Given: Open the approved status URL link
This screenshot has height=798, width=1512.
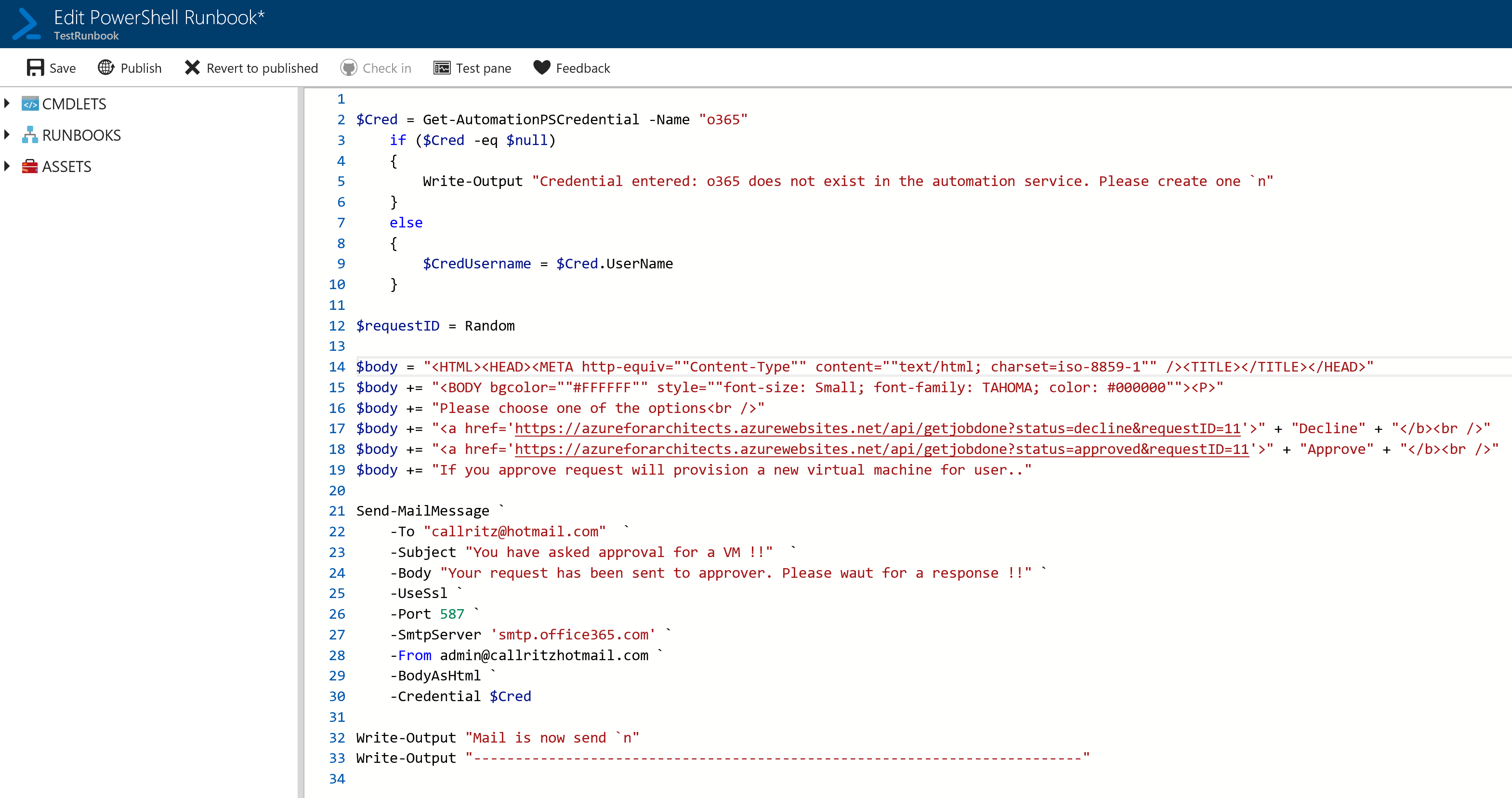Looking at the screenshot, I should [x=881, y=449].
